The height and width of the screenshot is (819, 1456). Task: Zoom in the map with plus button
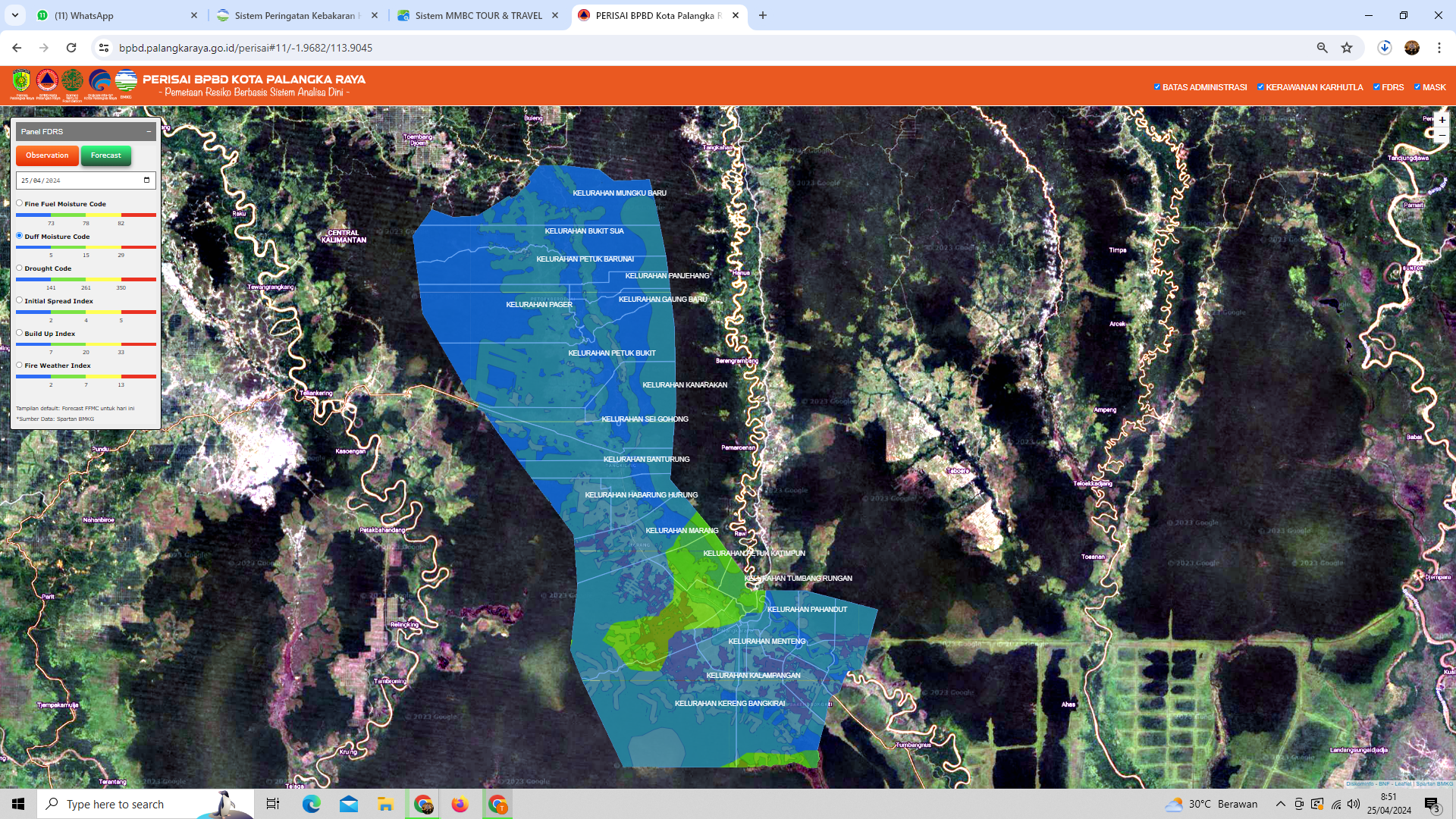coord(1442,120)
